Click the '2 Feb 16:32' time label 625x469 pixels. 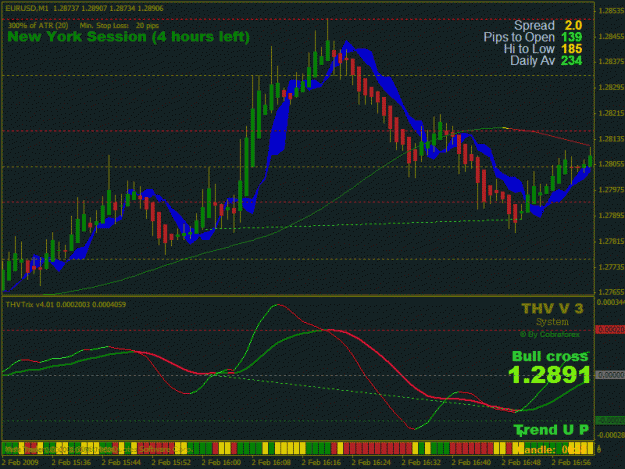[421, 462]
